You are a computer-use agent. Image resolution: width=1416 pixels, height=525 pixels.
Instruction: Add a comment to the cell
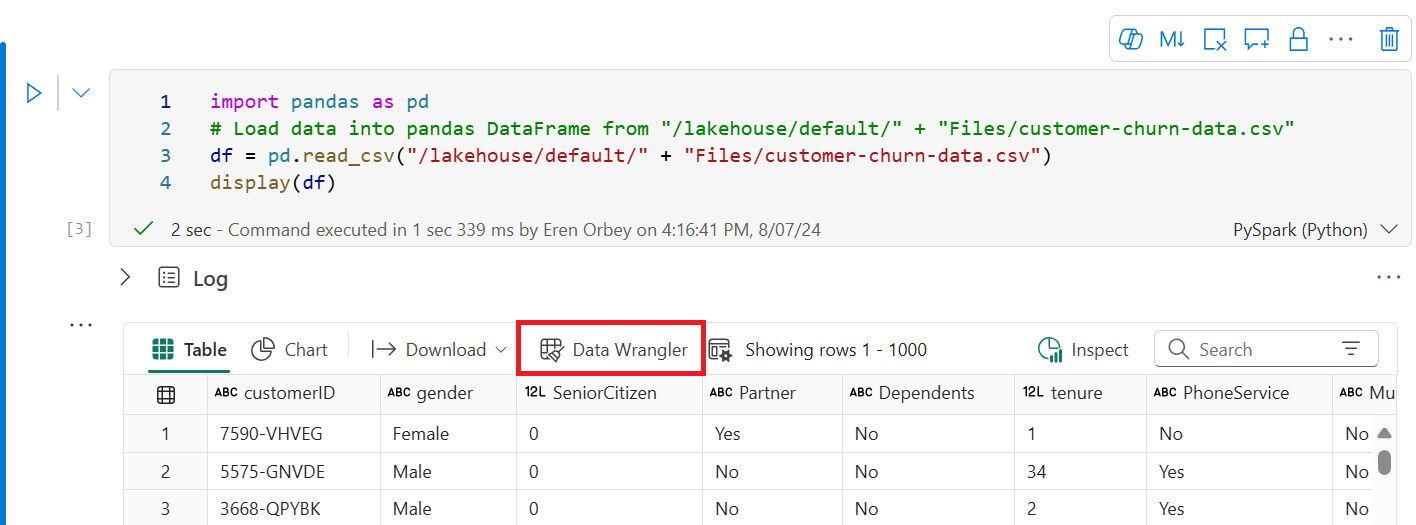coord(1256,39)
